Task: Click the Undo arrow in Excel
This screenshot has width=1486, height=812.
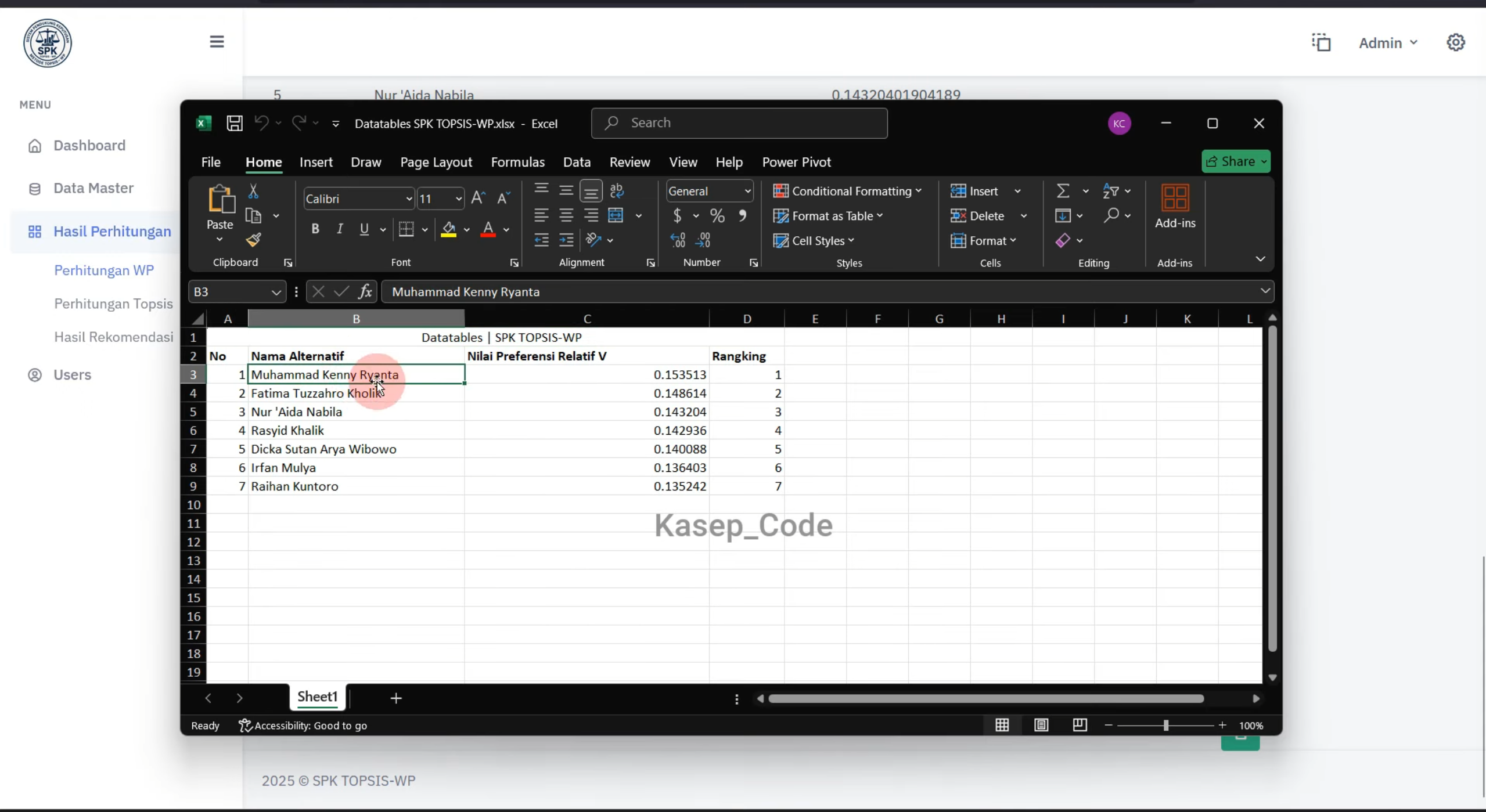Action: click(261, 122)
